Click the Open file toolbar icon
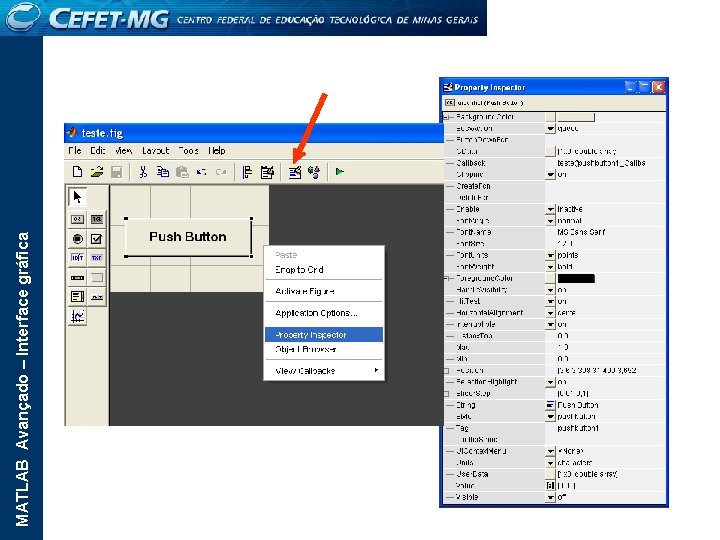 point(96,172)
